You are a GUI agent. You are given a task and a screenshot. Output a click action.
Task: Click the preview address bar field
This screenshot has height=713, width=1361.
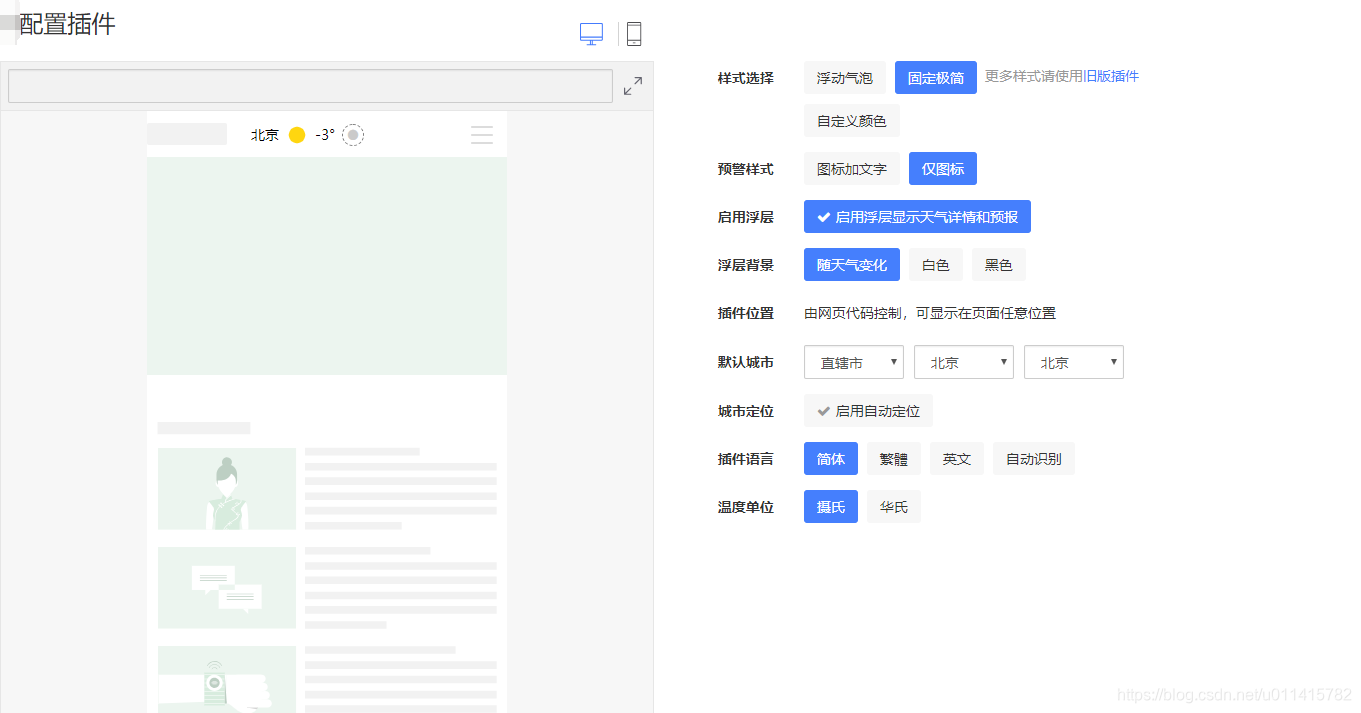[310, 86]
